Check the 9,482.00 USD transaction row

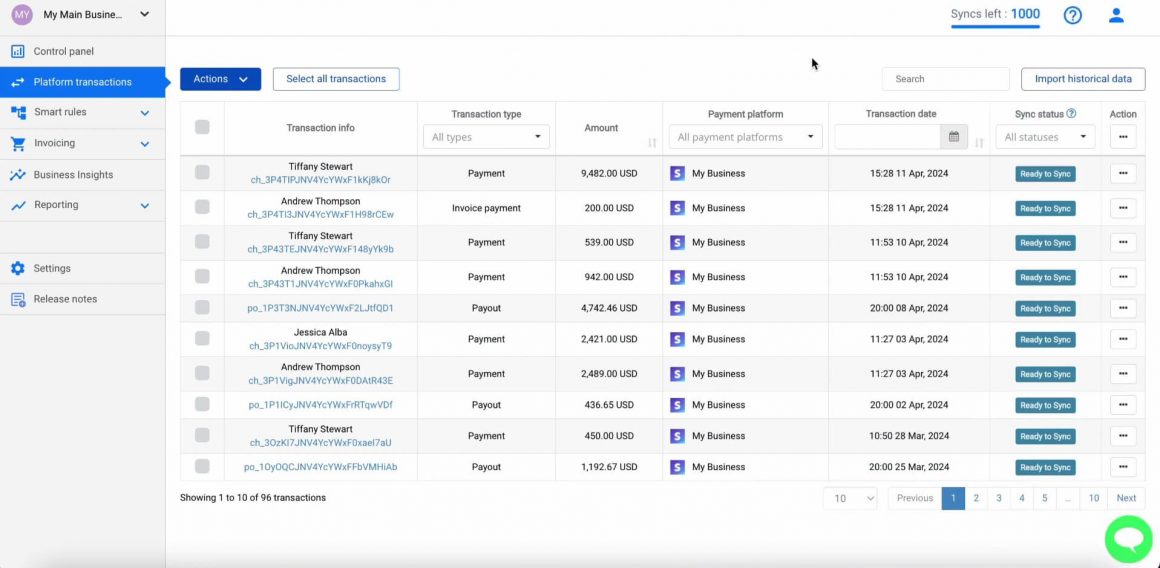[202, 173]
